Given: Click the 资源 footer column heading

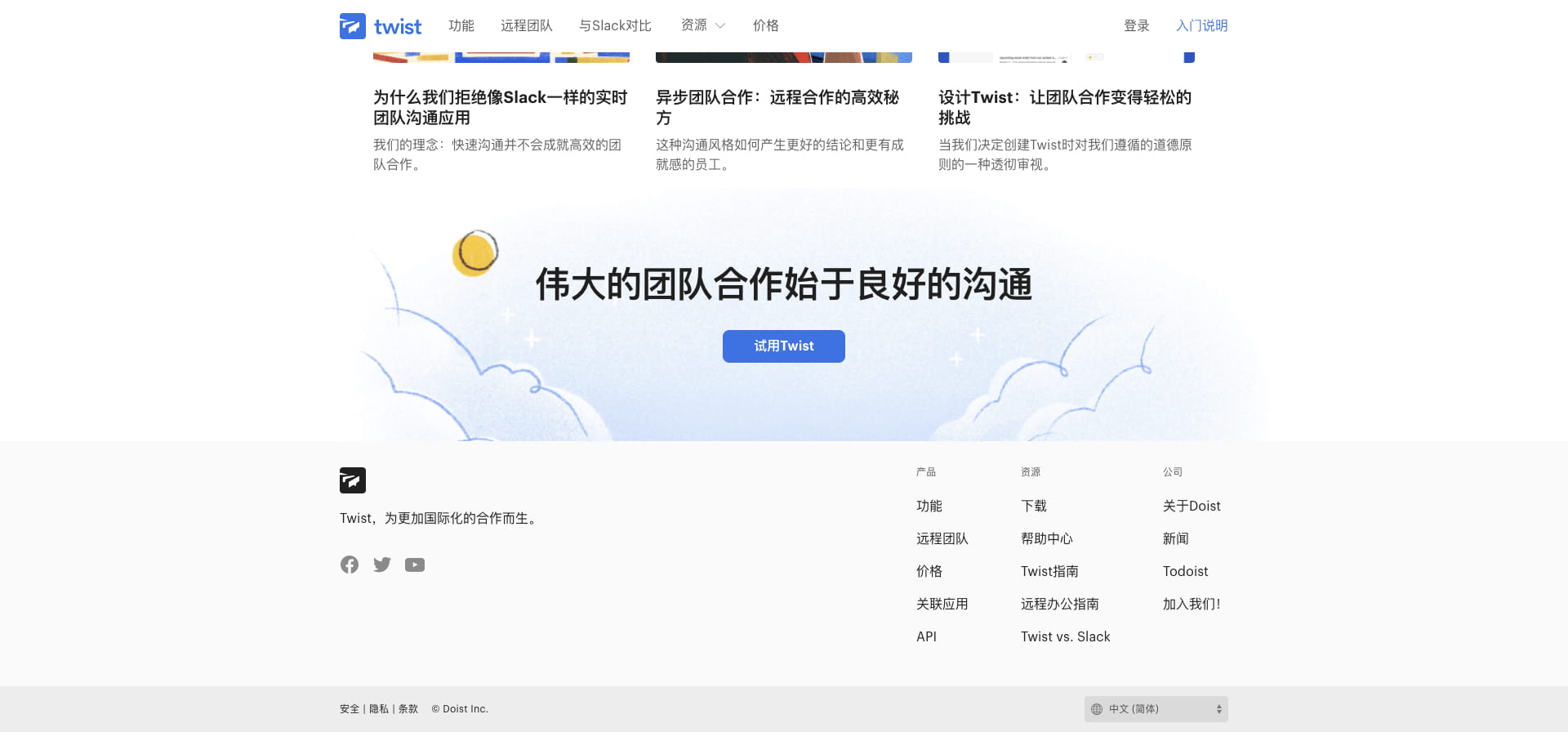Looking at the screenshot, I should 1031,472.
